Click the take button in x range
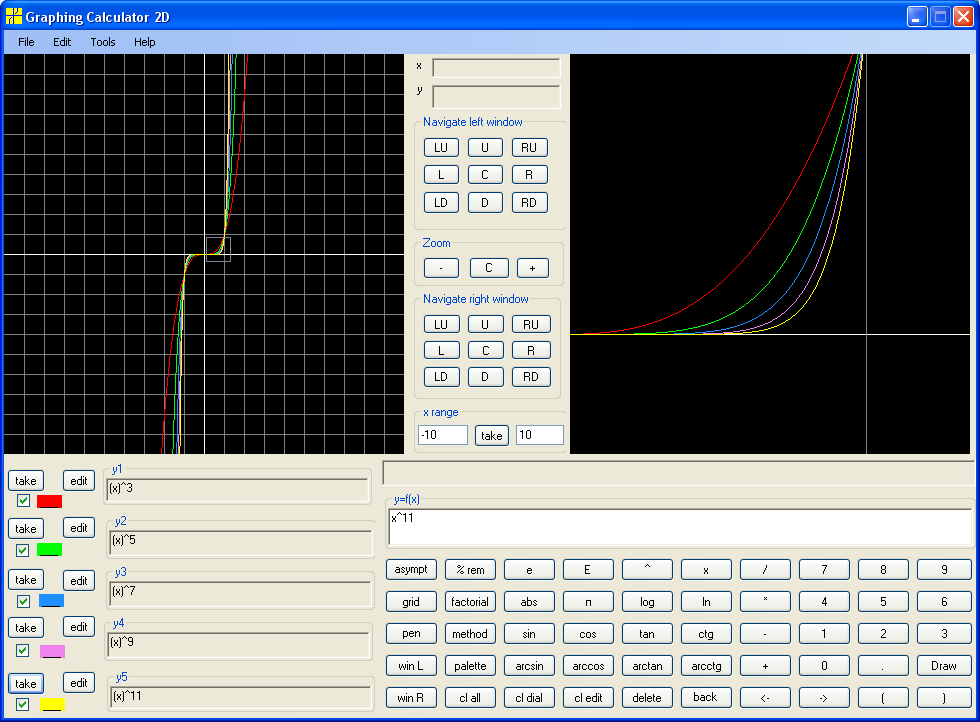Viewport: 980px width, 722px height. coord(492,435)
